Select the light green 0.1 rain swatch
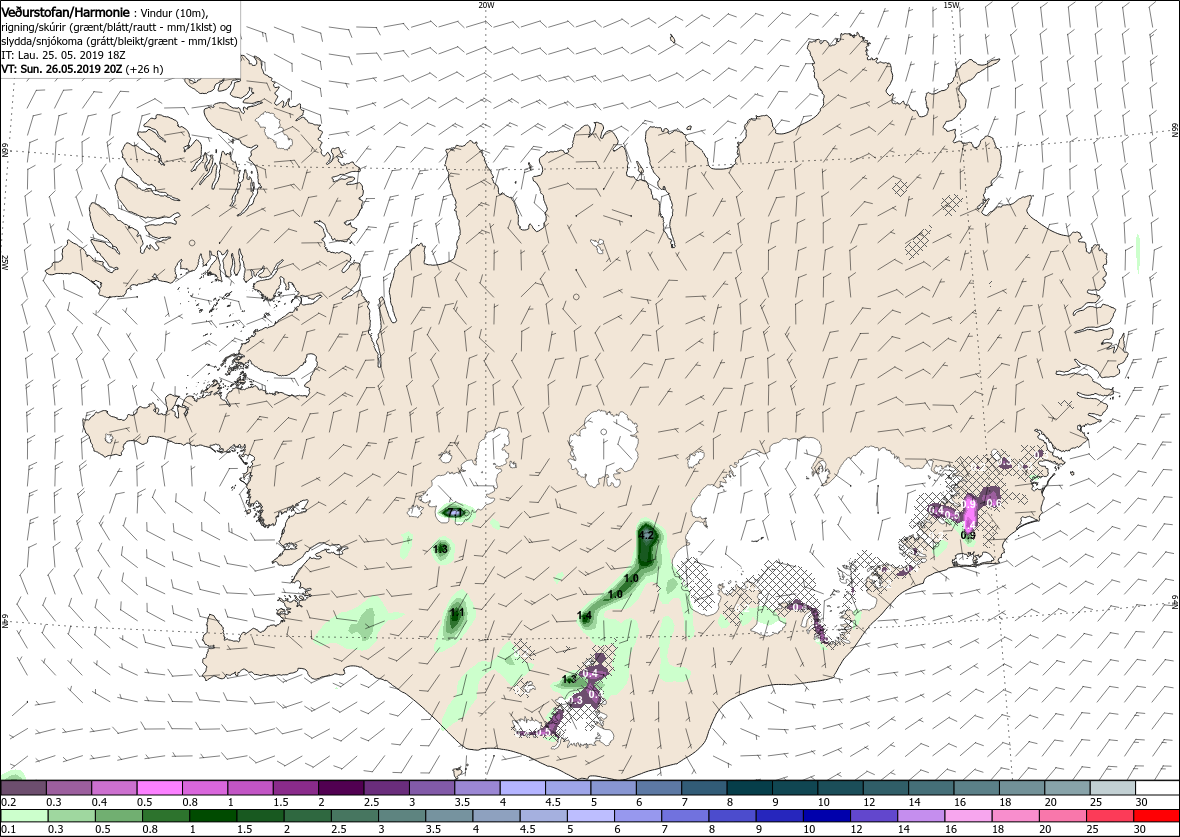This screenshot has width=1180, height=837. click(24, 816)
